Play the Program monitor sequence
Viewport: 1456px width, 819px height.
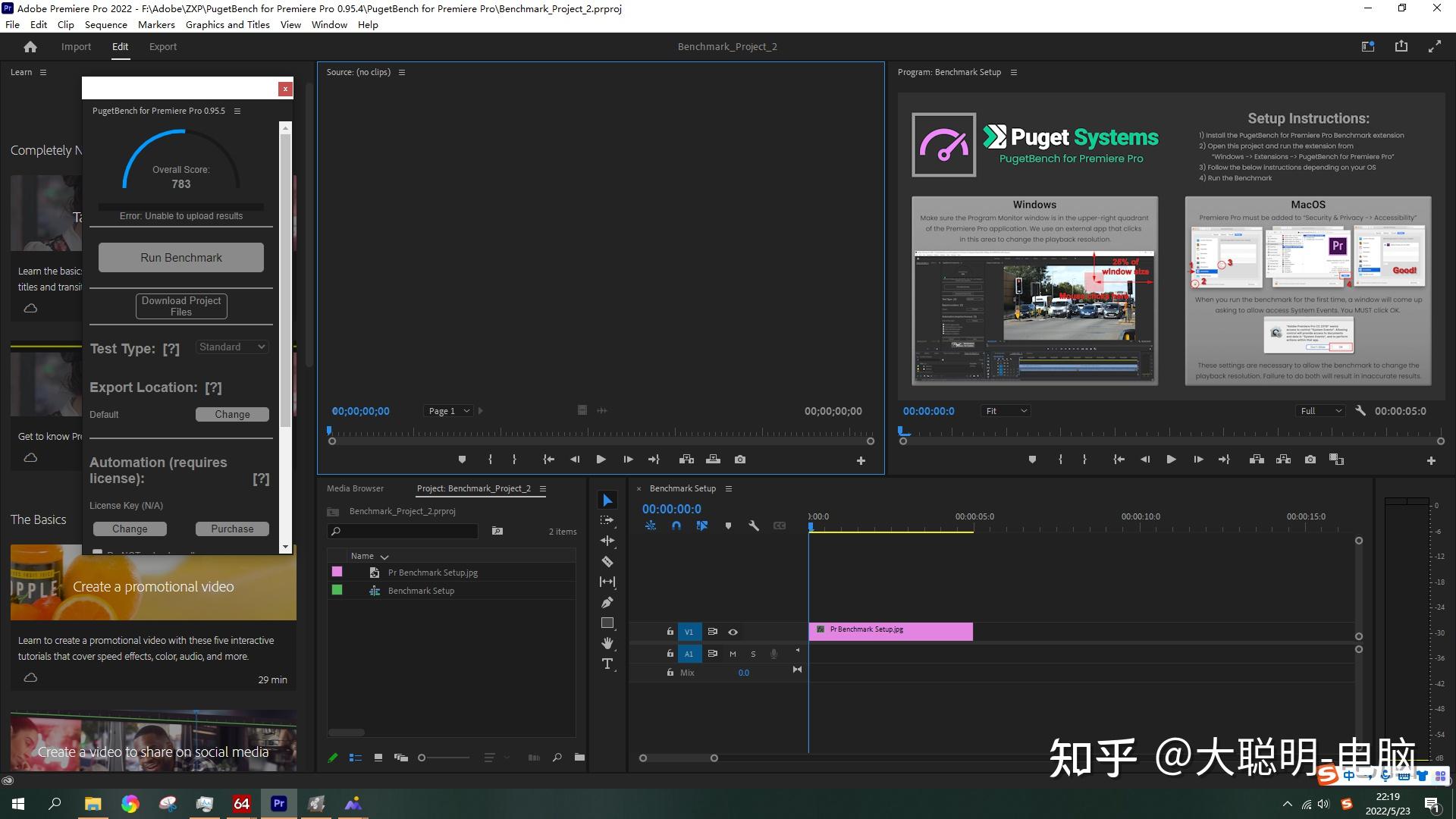1171,460
